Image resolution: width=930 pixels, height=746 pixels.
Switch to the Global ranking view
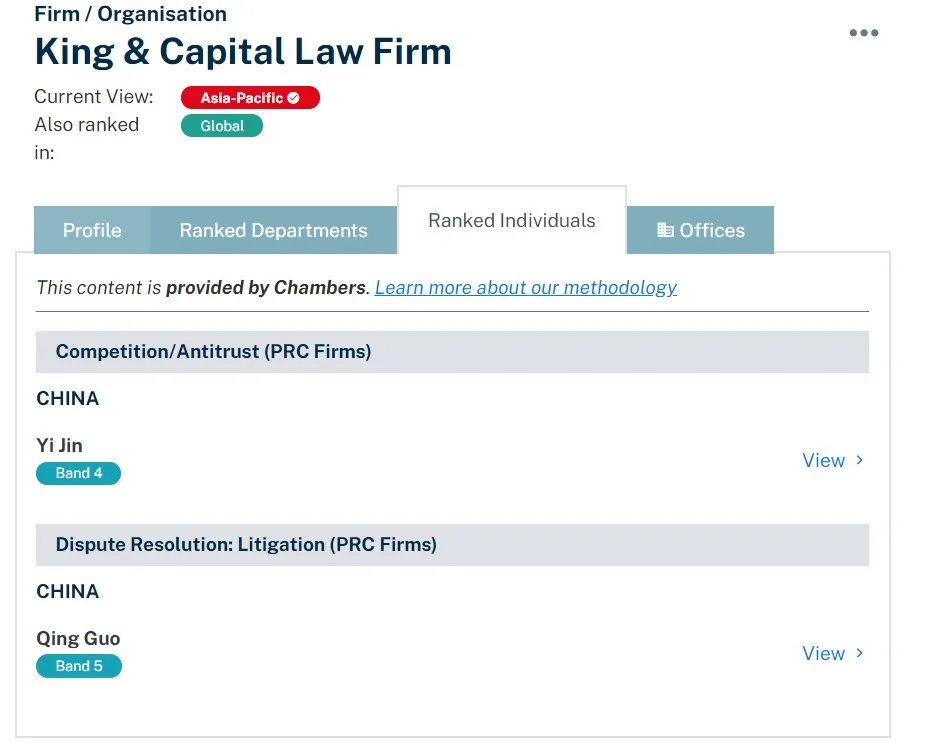(222, 126)
